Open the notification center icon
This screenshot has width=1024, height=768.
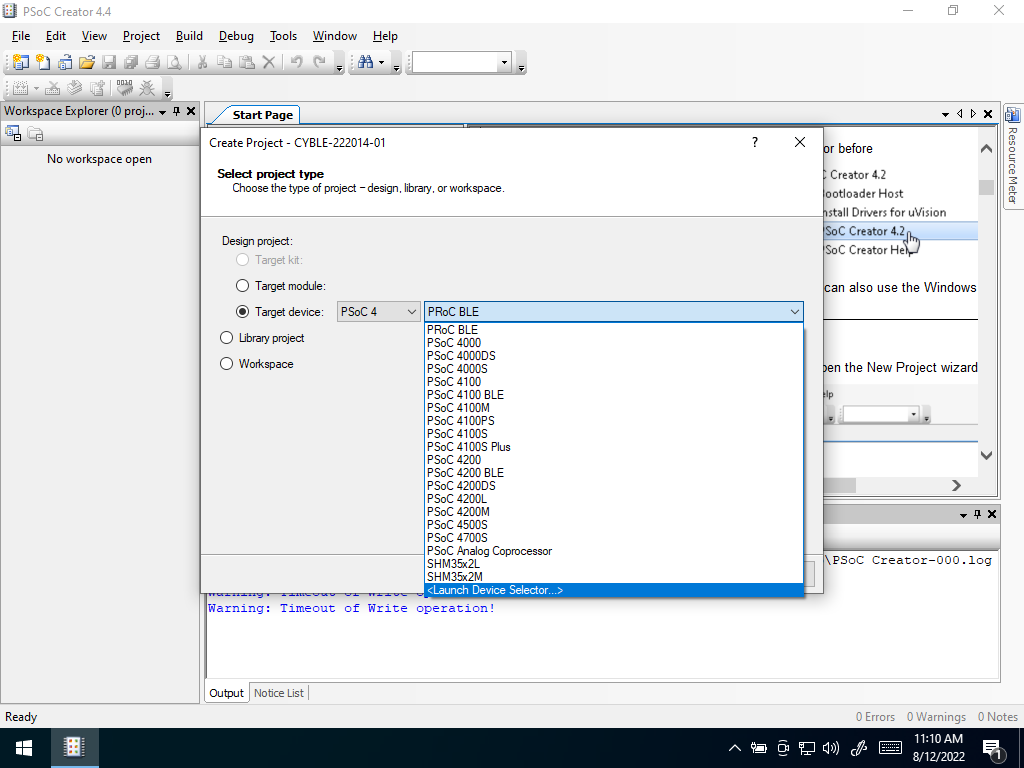coord(993,748)
